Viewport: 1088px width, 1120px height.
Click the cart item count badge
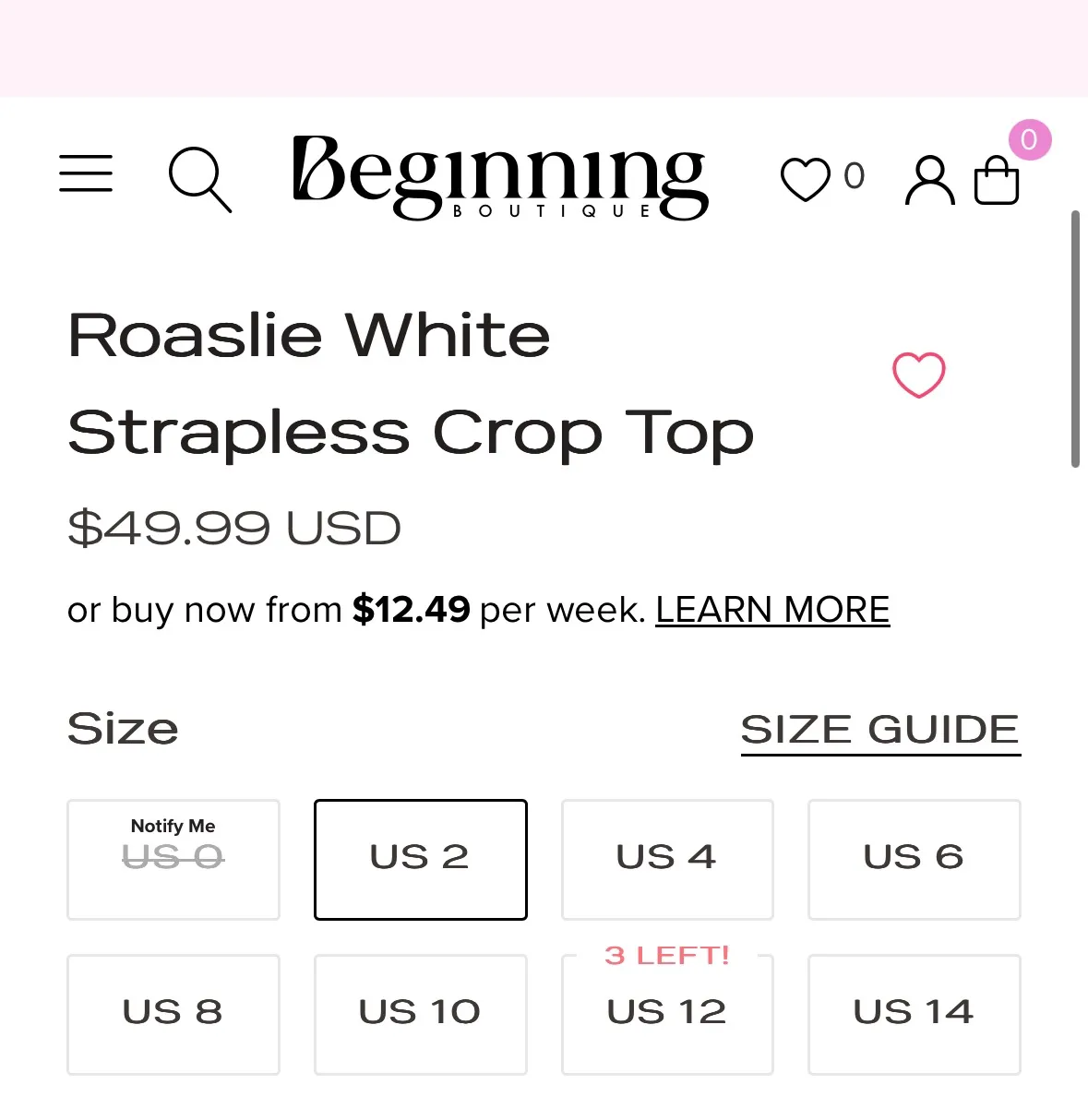point(1028,140)
